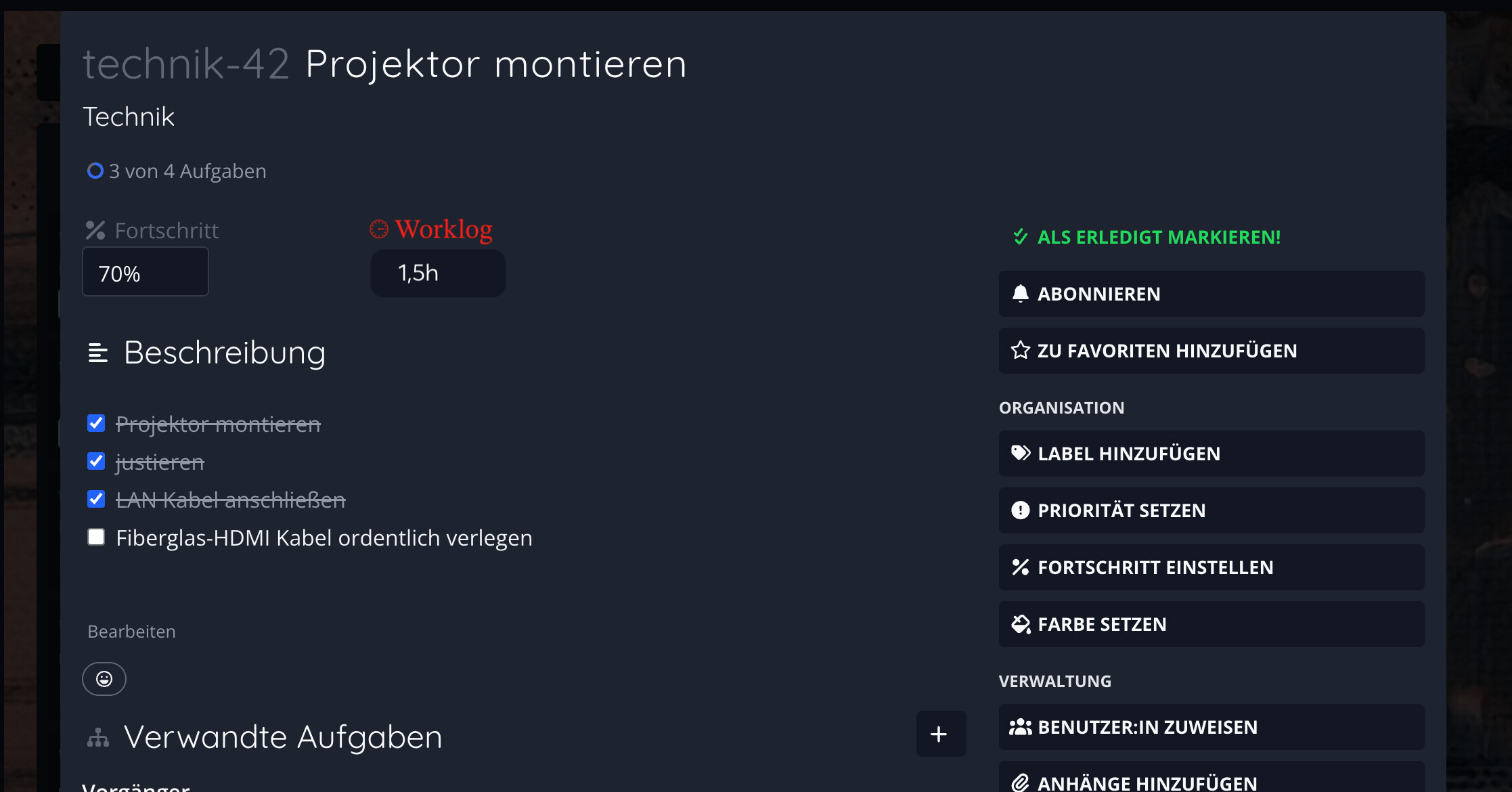Uncheck the 'justieren' checklist item
This screenshot has width=1512, height=792.
coord(96,462)
